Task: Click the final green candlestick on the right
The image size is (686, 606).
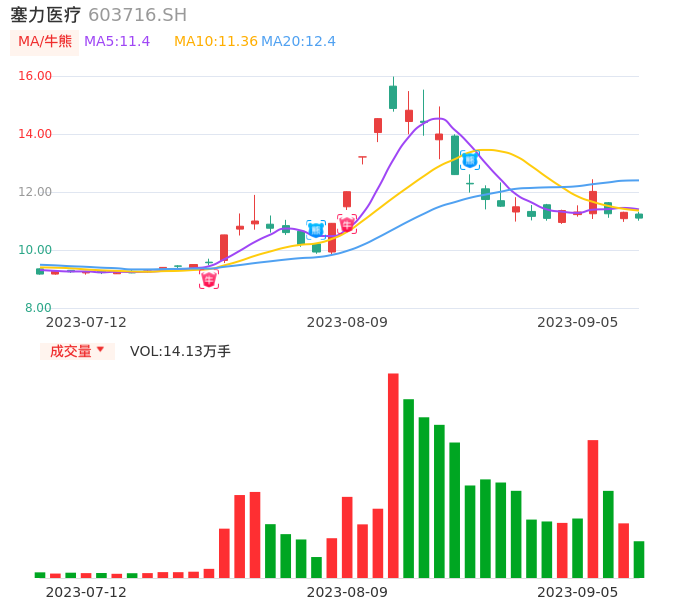Action: click(x=639, y=216)
